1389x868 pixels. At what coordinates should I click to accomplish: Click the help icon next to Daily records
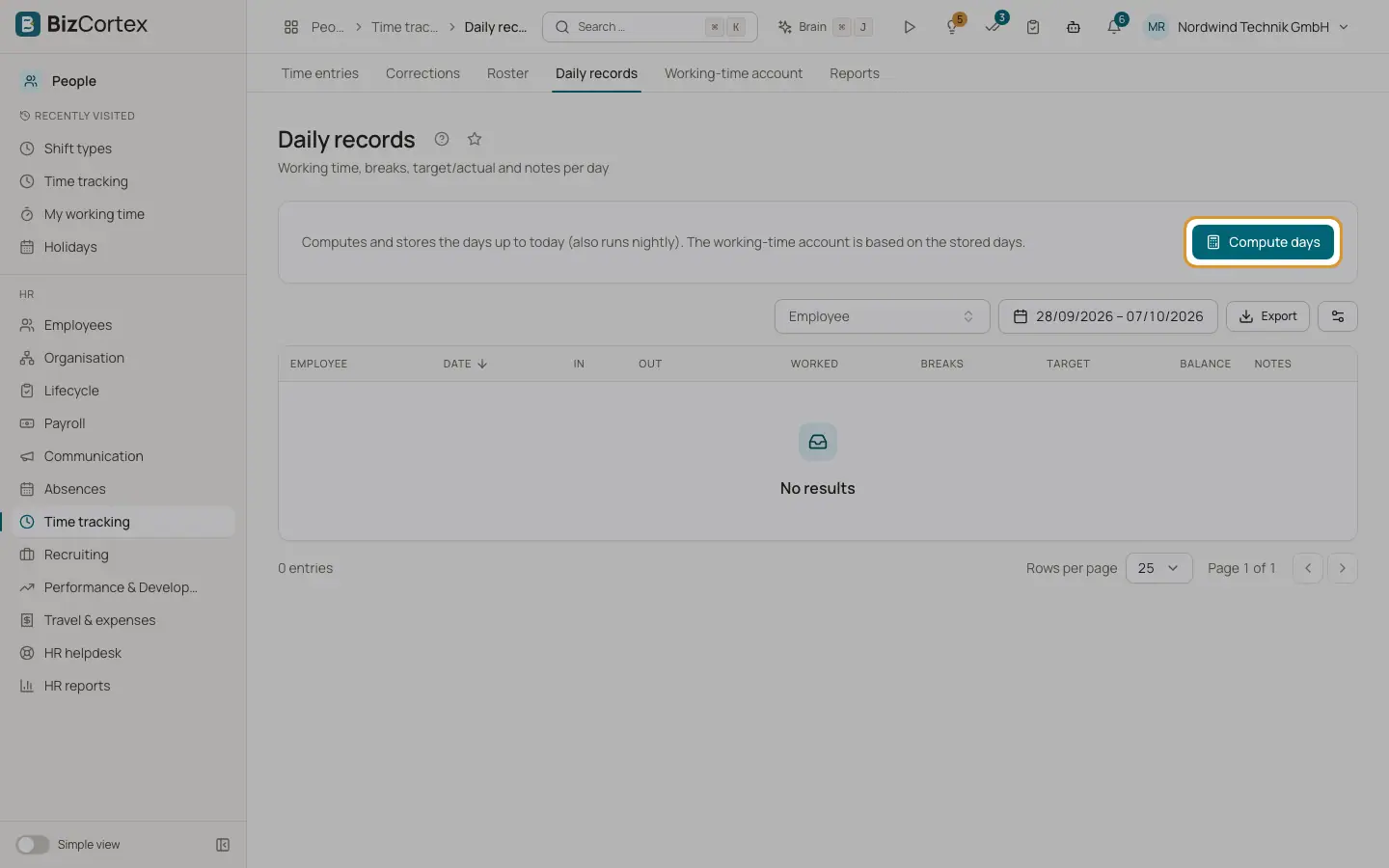pyautogui.click(x=442, y=139)
